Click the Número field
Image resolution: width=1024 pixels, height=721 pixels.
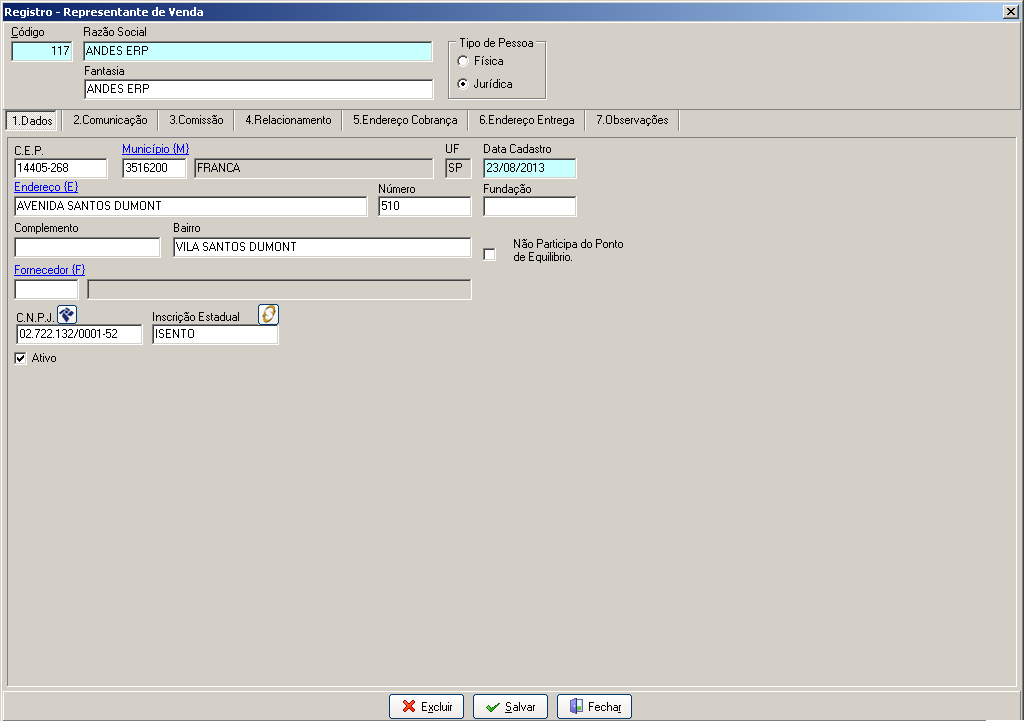click(x=424, y=206)
